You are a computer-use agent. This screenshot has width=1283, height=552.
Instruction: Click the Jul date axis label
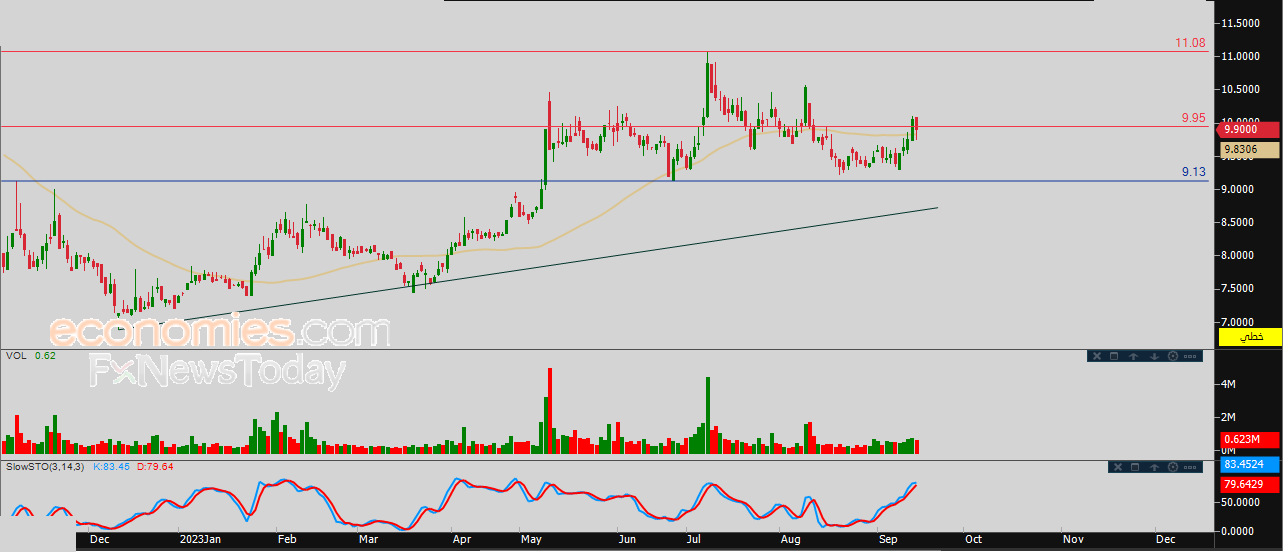pos(693,539)
